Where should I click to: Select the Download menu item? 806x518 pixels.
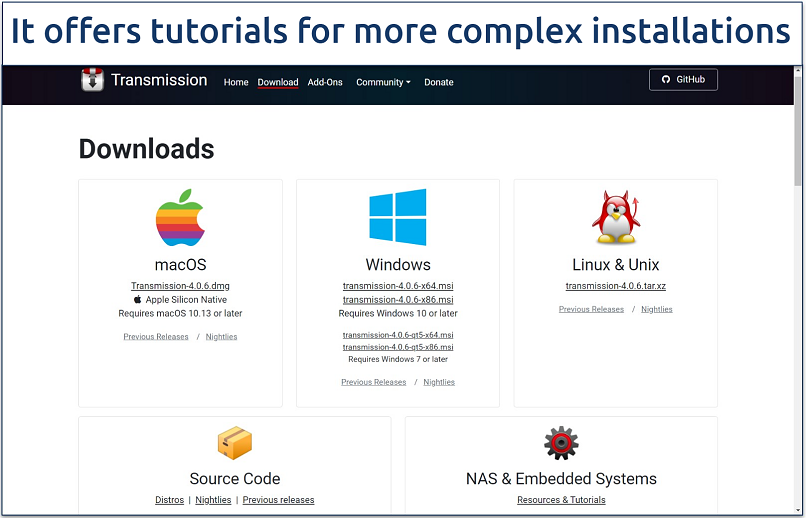pyautogui.click(x=278, y=82)
